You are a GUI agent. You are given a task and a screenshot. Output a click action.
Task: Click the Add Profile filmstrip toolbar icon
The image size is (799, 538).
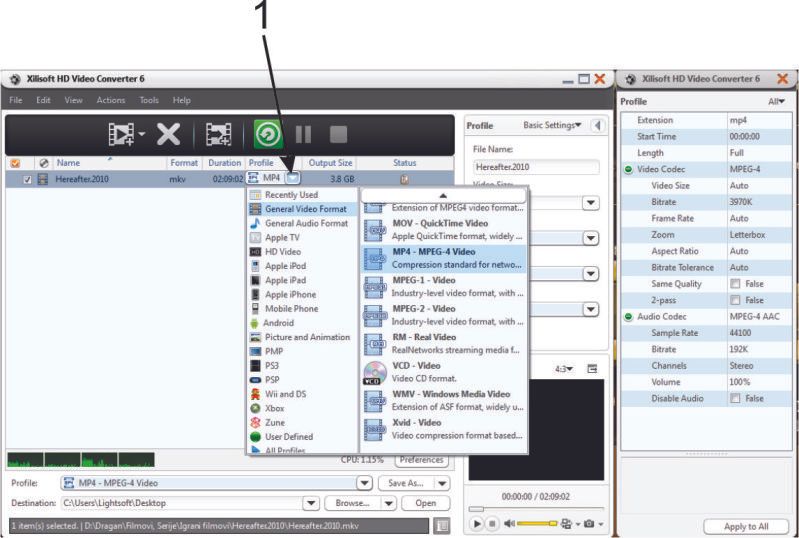coord(218,134)
